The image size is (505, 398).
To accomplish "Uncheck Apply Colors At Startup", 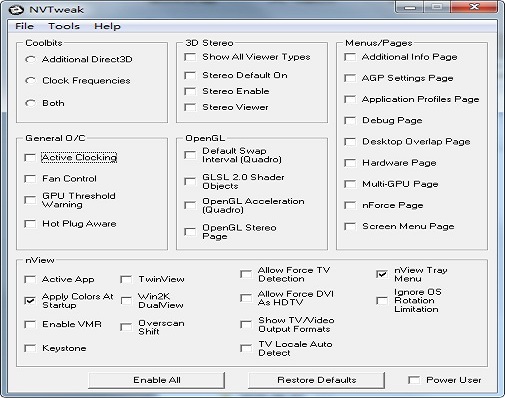I will [30, 301].
